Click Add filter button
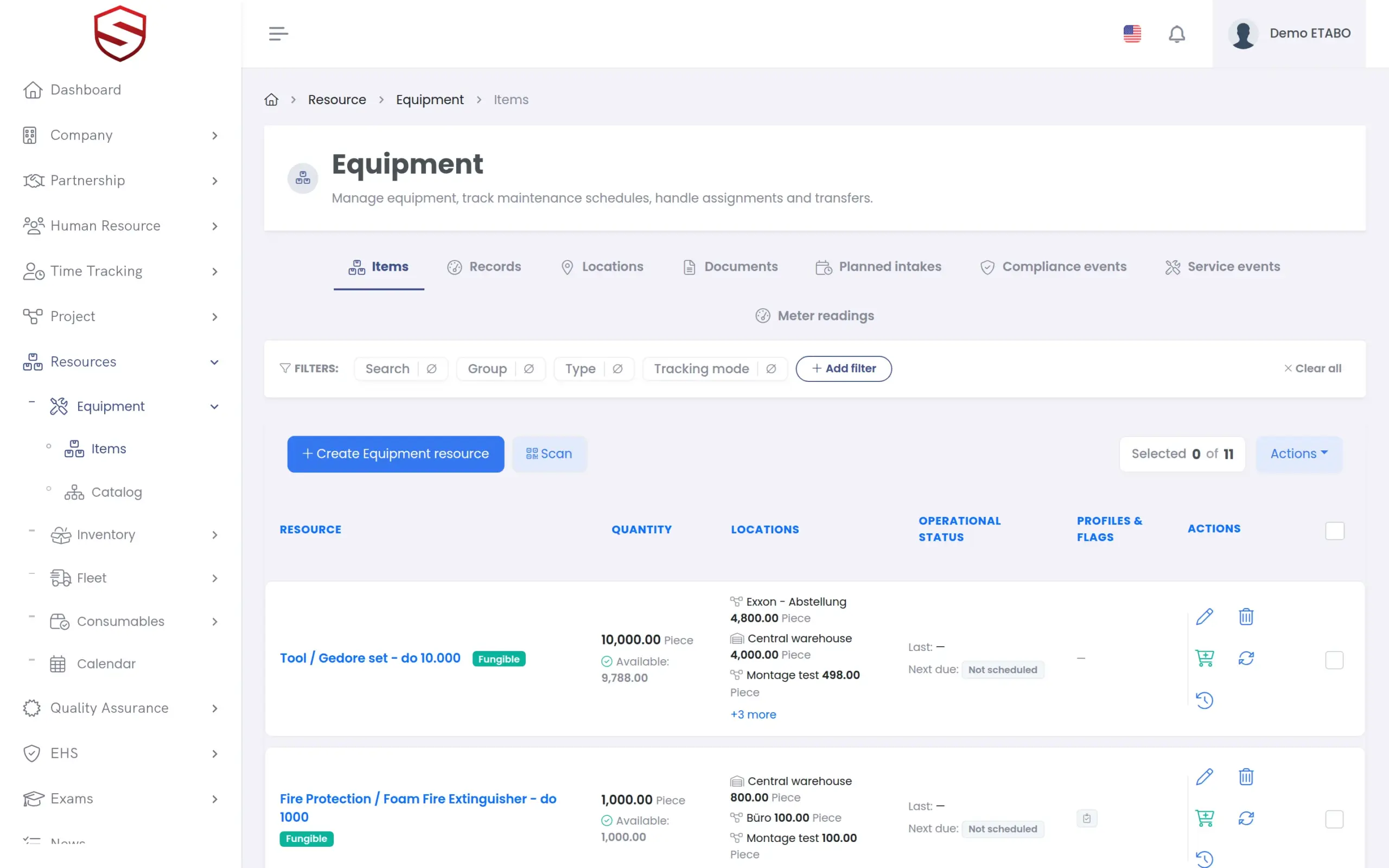Image resolution: width=1389 pixels, height=868 pixels. 843,368
